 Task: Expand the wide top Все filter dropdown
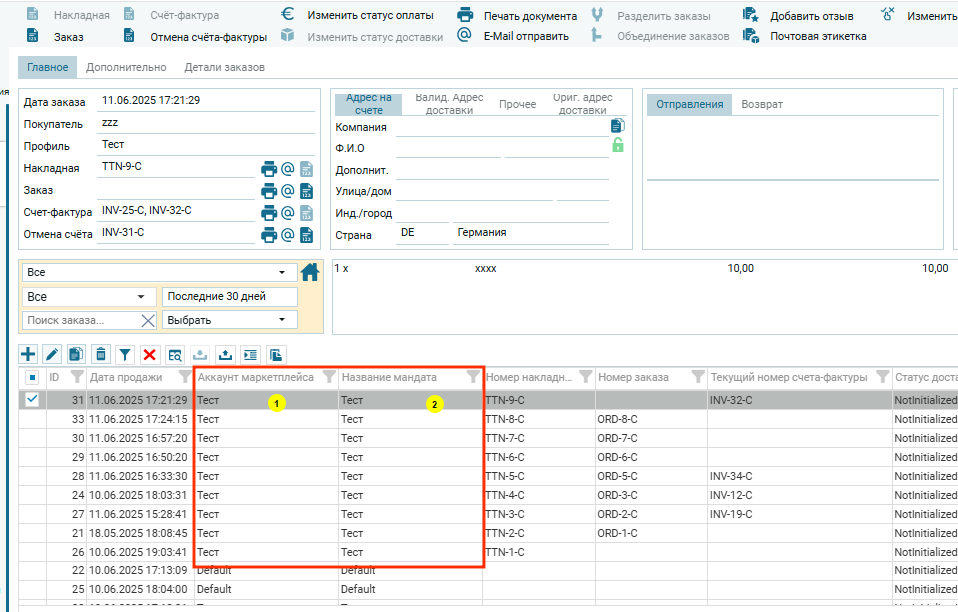pos(159,272)
